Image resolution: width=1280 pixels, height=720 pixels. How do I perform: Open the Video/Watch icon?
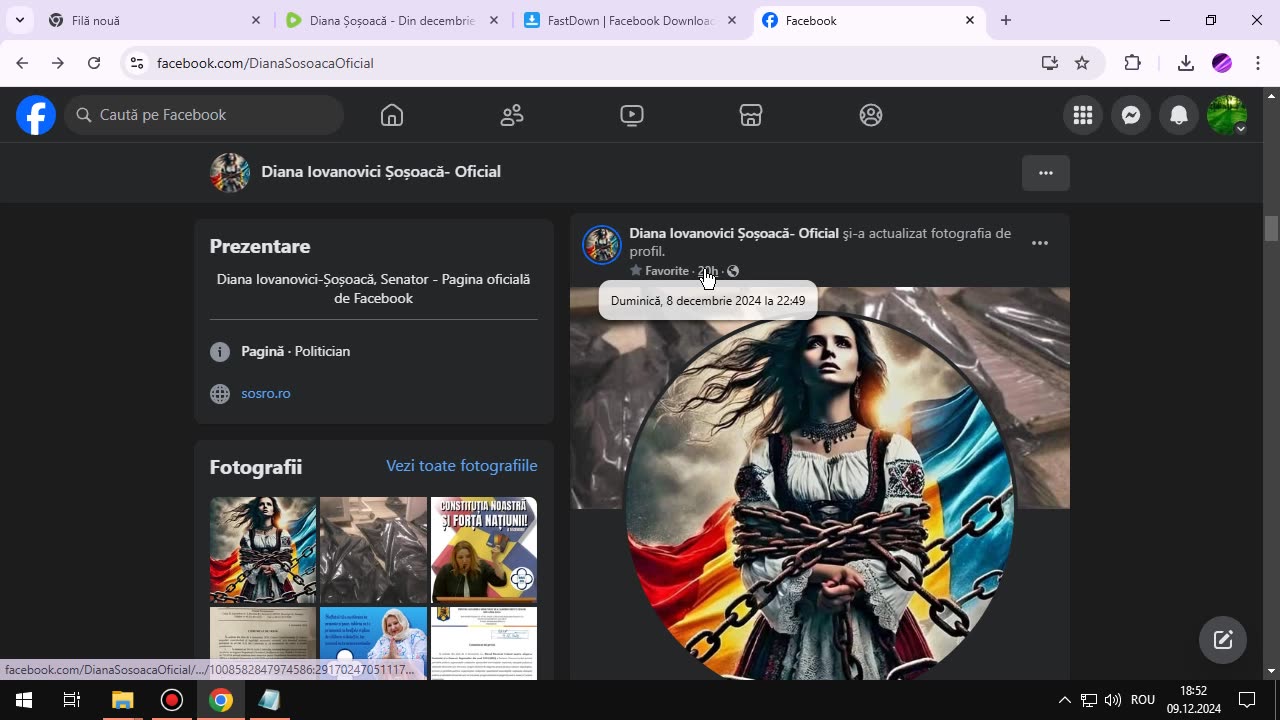point(632,115)
